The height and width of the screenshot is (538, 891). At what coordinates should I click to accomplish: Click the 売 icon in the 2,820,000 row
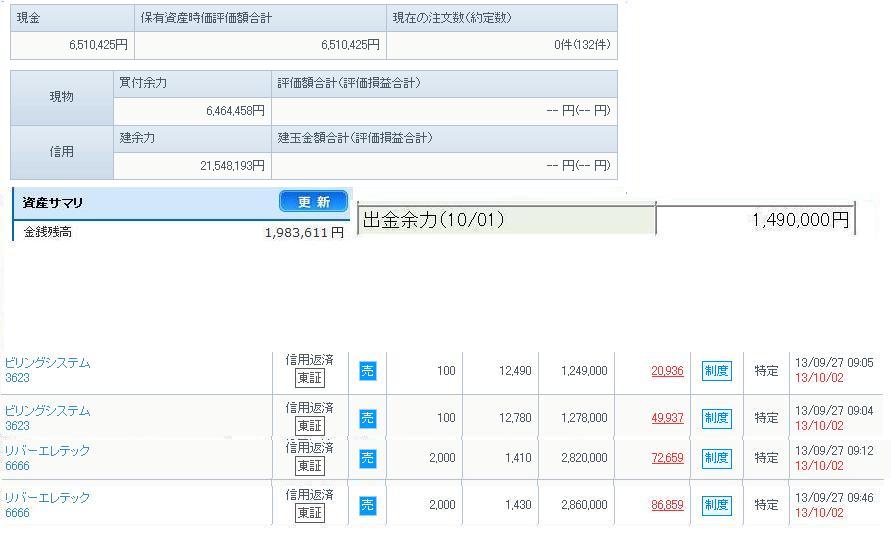pyautogui.click(x=368, y=458)
